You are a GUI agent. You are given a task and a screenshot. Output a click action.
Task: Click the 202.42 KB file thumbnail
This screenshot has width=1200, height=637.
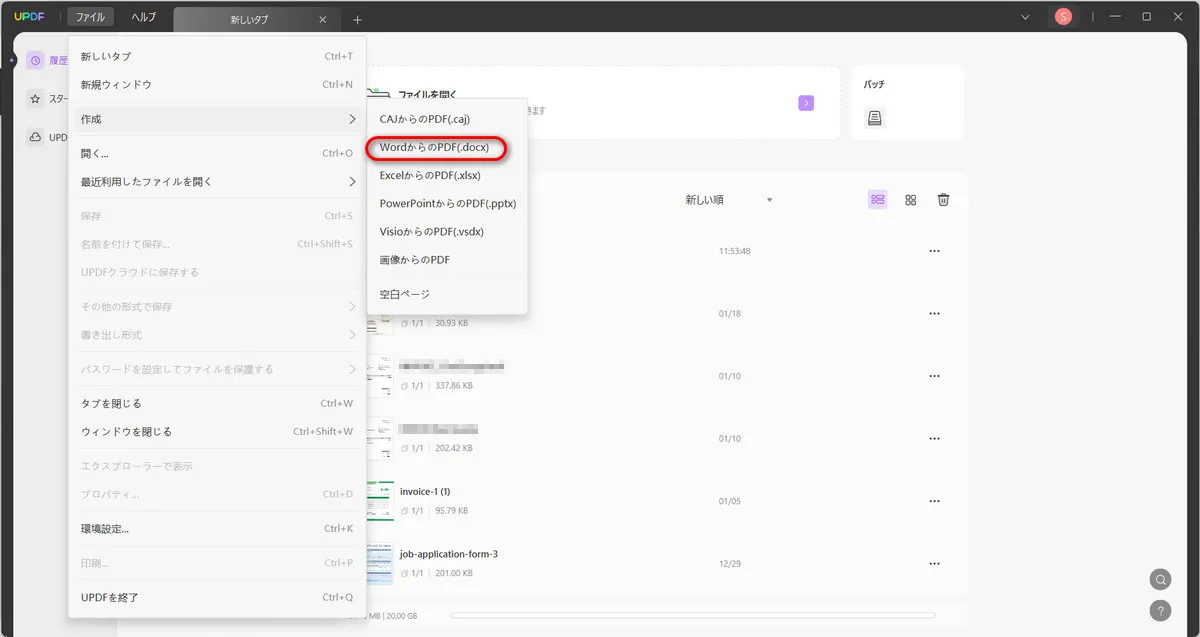380,438
